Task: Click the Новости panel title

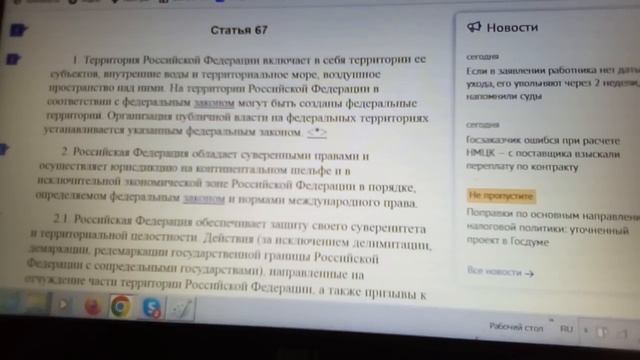Action: point(512,27)
